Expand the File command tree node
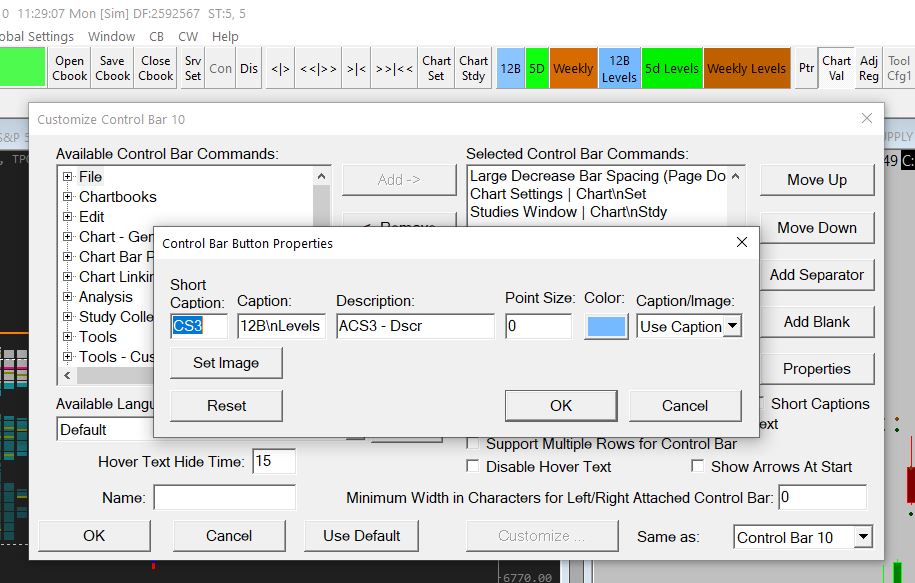 coord(68,176)
